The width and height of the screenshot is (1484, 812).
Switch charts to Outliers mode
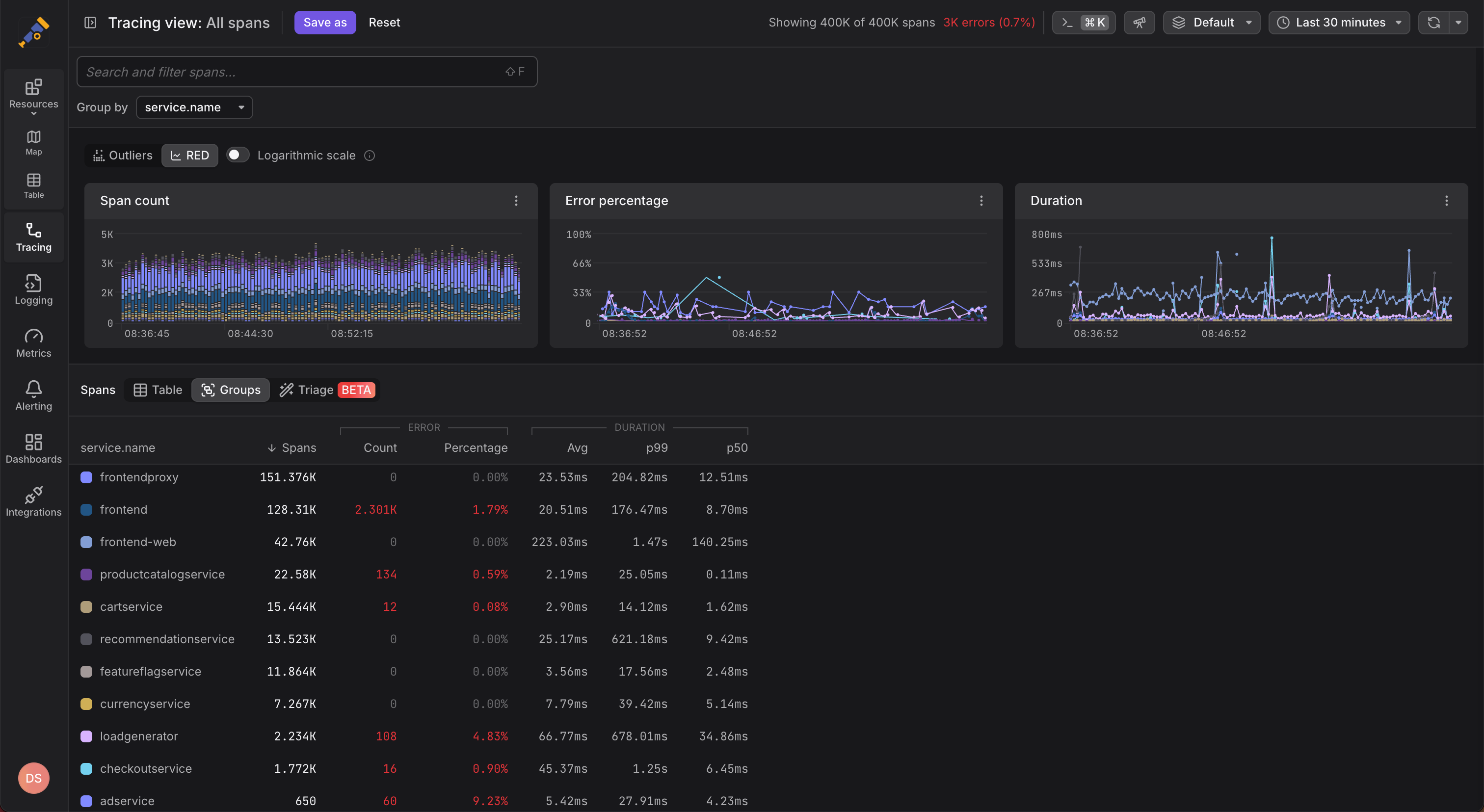pyautogui.click(x=123, y=156)
